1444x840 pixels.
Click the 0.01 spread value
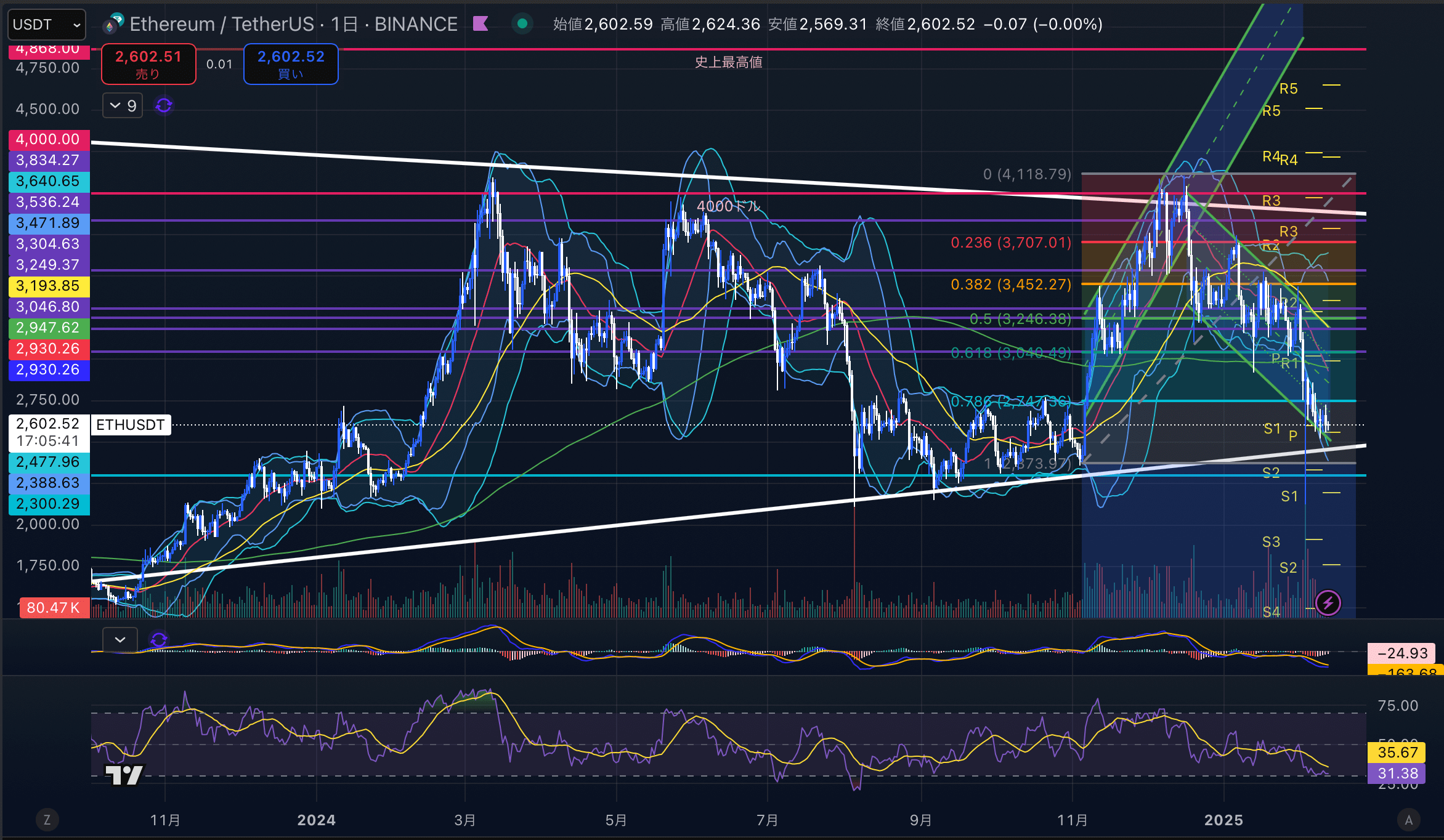click(219, 64)
